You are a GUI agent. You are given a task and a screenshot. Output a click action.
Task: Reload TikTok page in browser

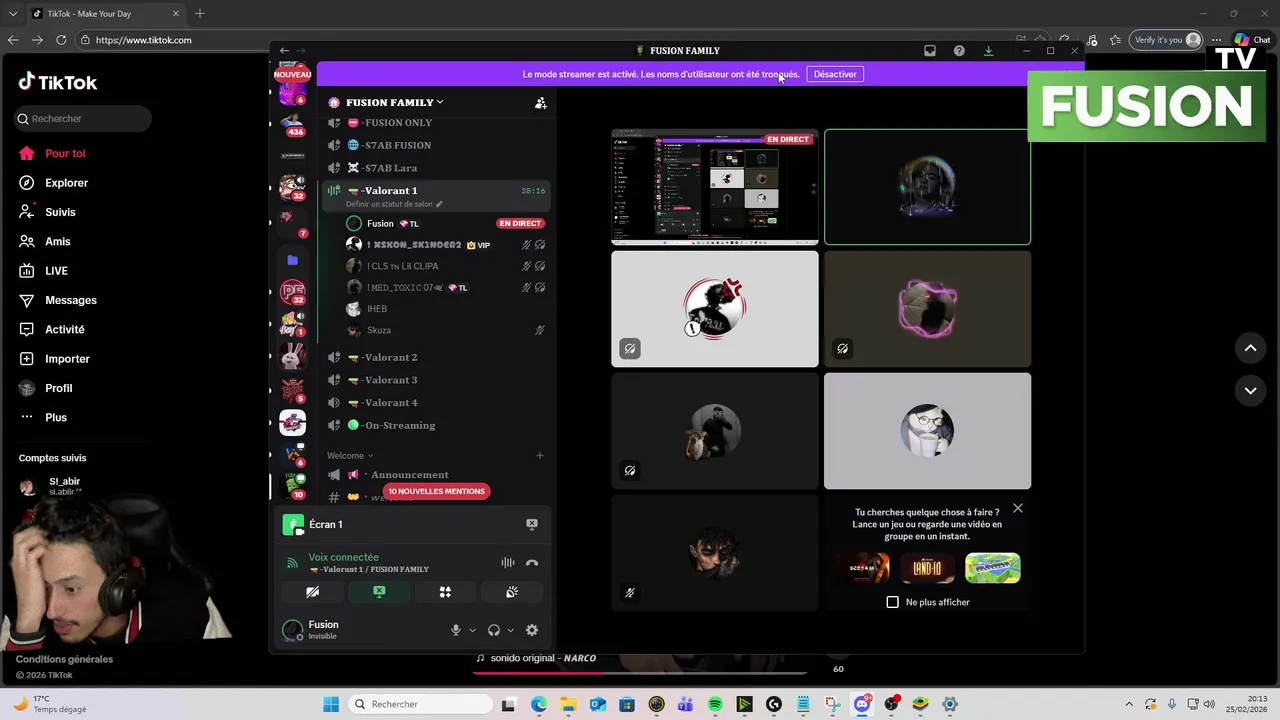click(61, 40)
